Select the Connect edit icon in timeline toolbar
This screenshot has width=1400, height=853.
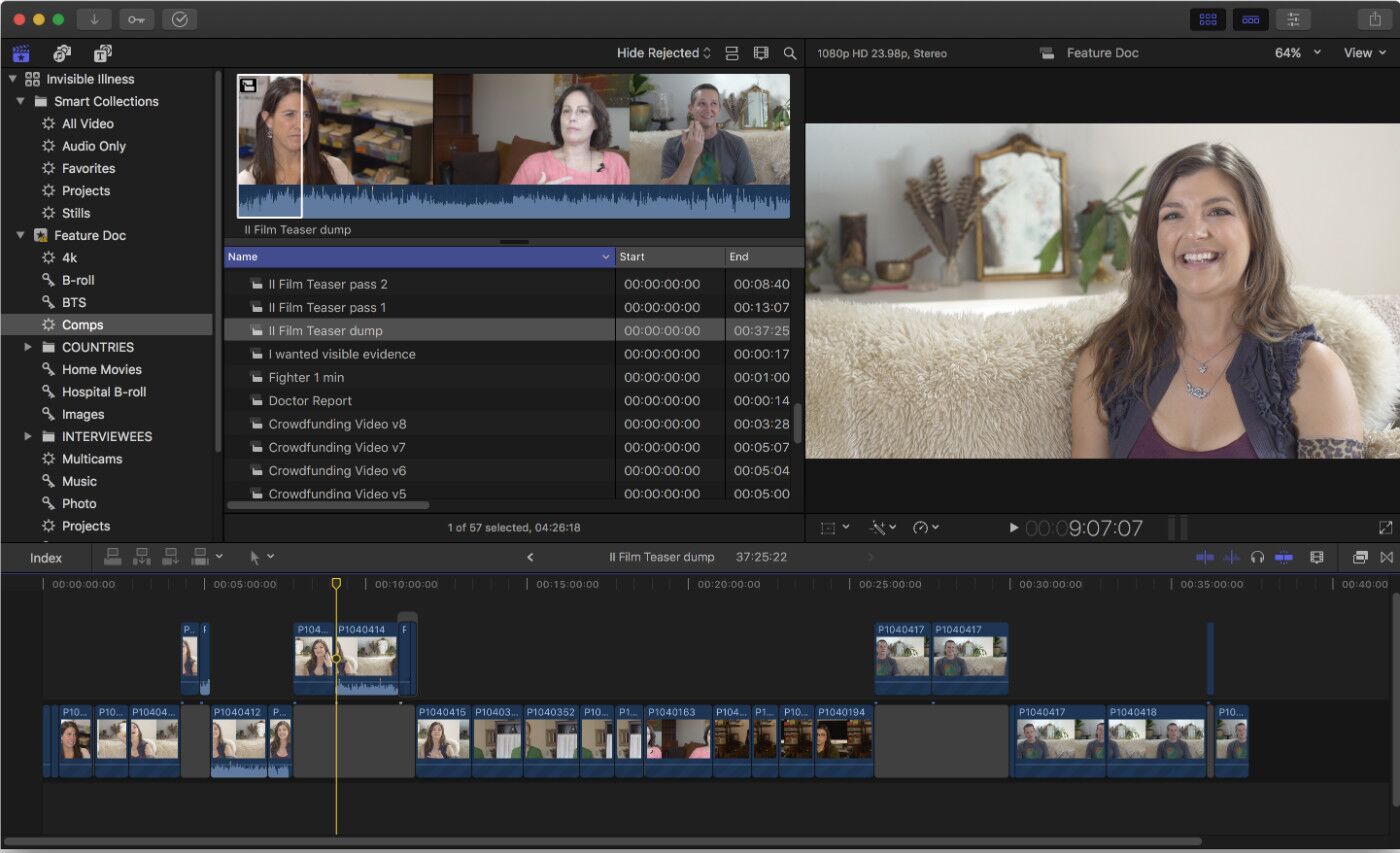(113, 557)
